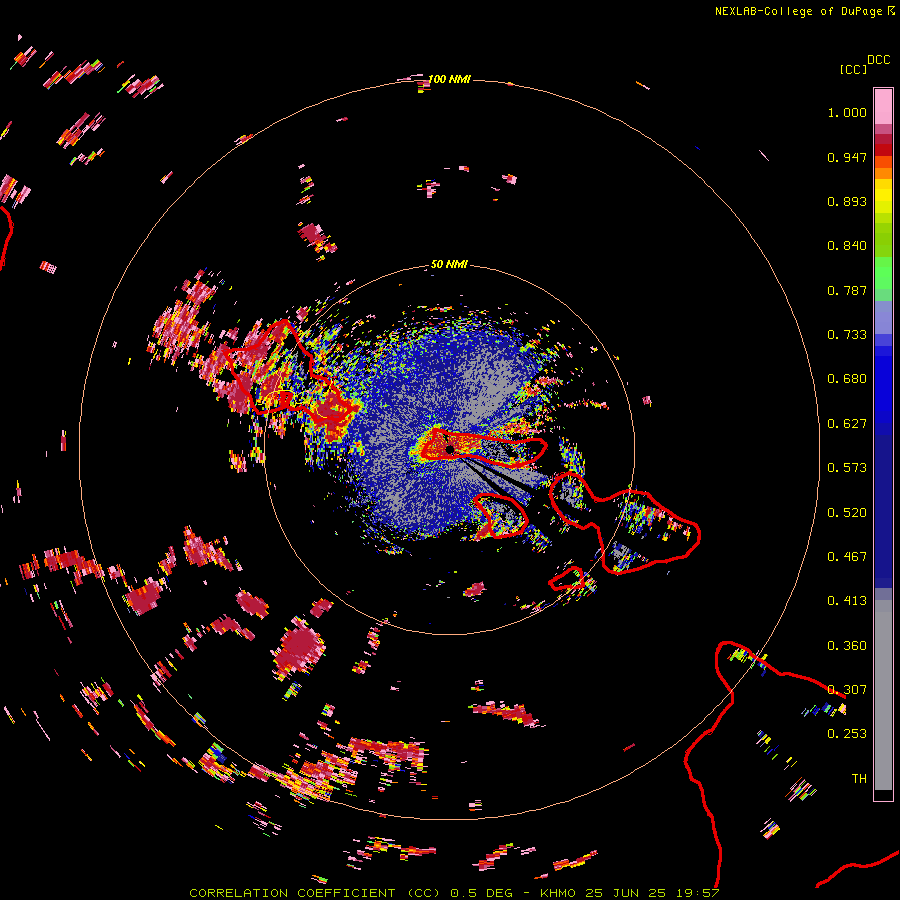Screen dimensions: 900x900
Task: Click the 0.573 scale value
Action: coord(847,468)
